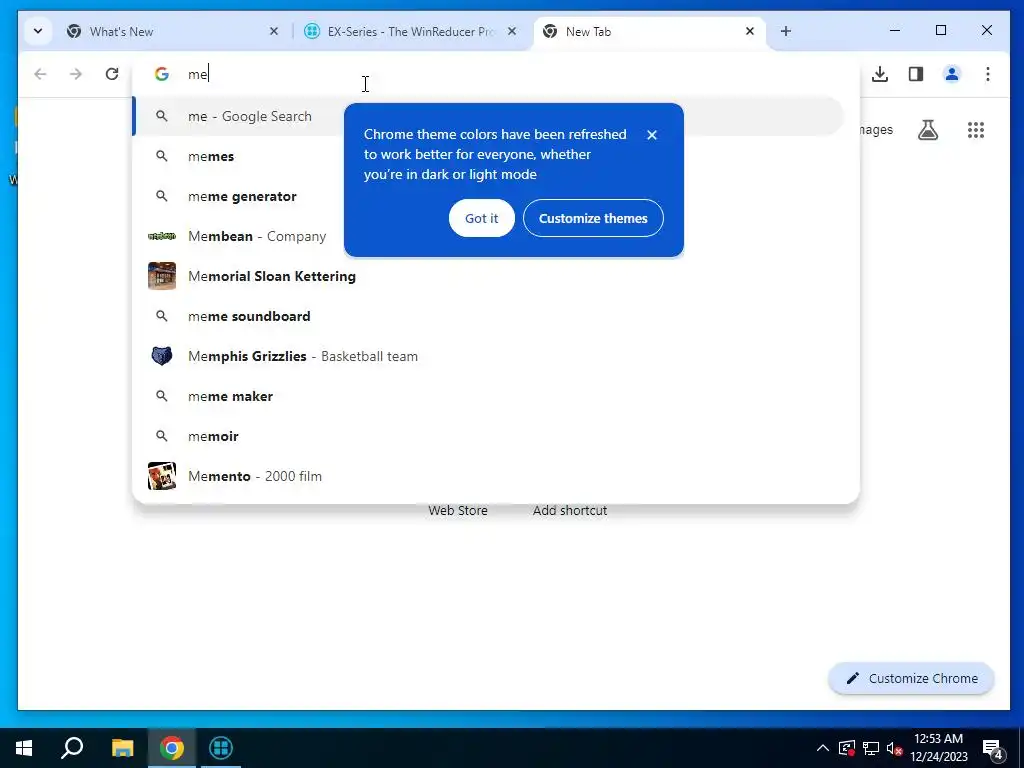This screenshot has width=1024, height=768.
Task: Open the notification center icon
Action: click(993, 749)
